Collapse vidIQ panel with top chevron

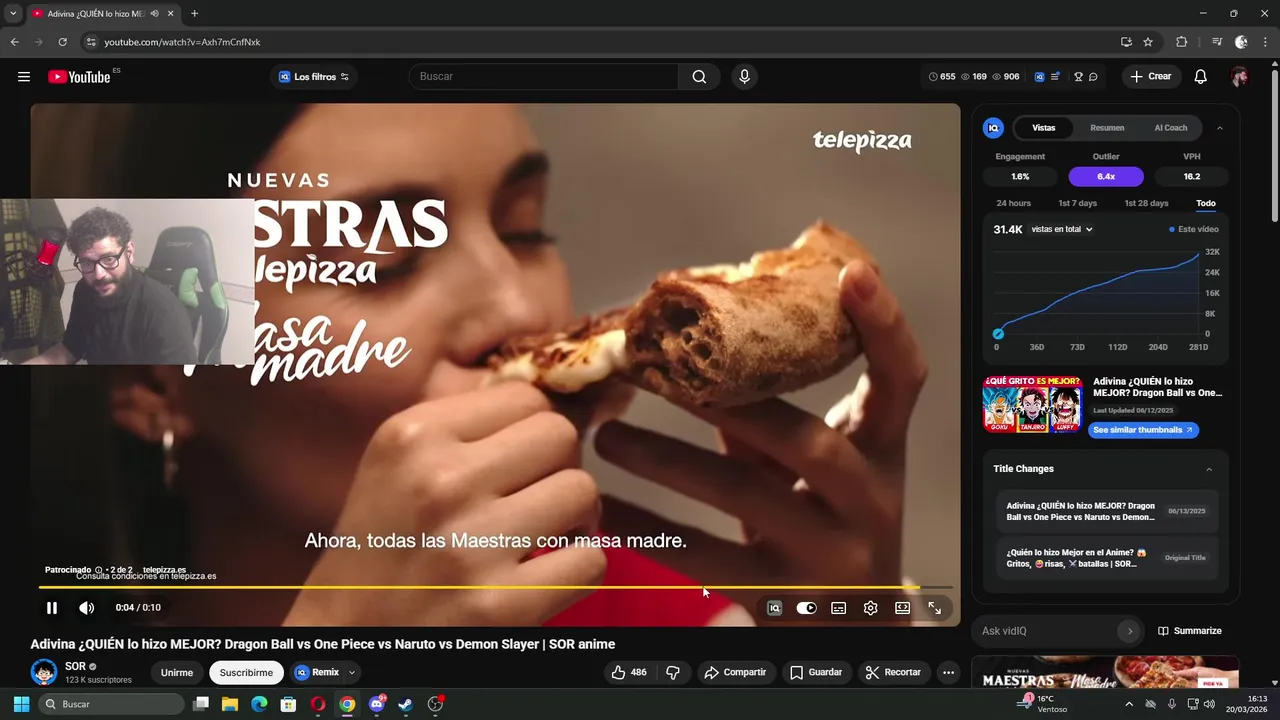[1220, 128]
